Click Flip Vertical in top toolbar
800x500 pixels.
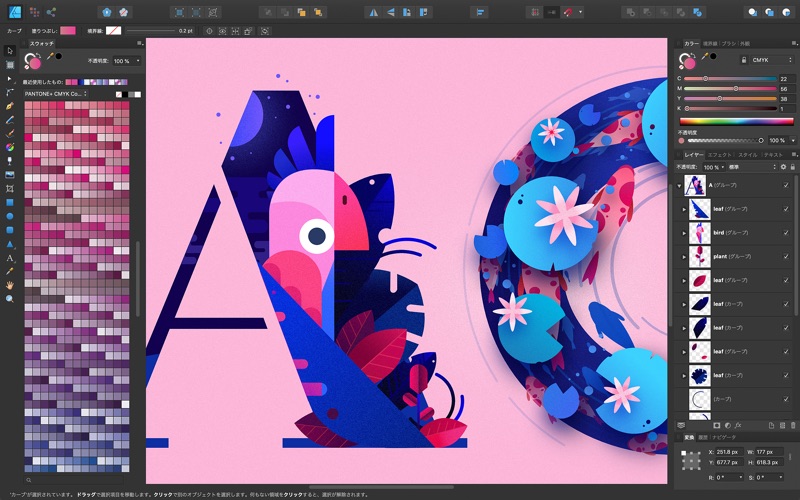pyautogui.click(x=390, y=12)
